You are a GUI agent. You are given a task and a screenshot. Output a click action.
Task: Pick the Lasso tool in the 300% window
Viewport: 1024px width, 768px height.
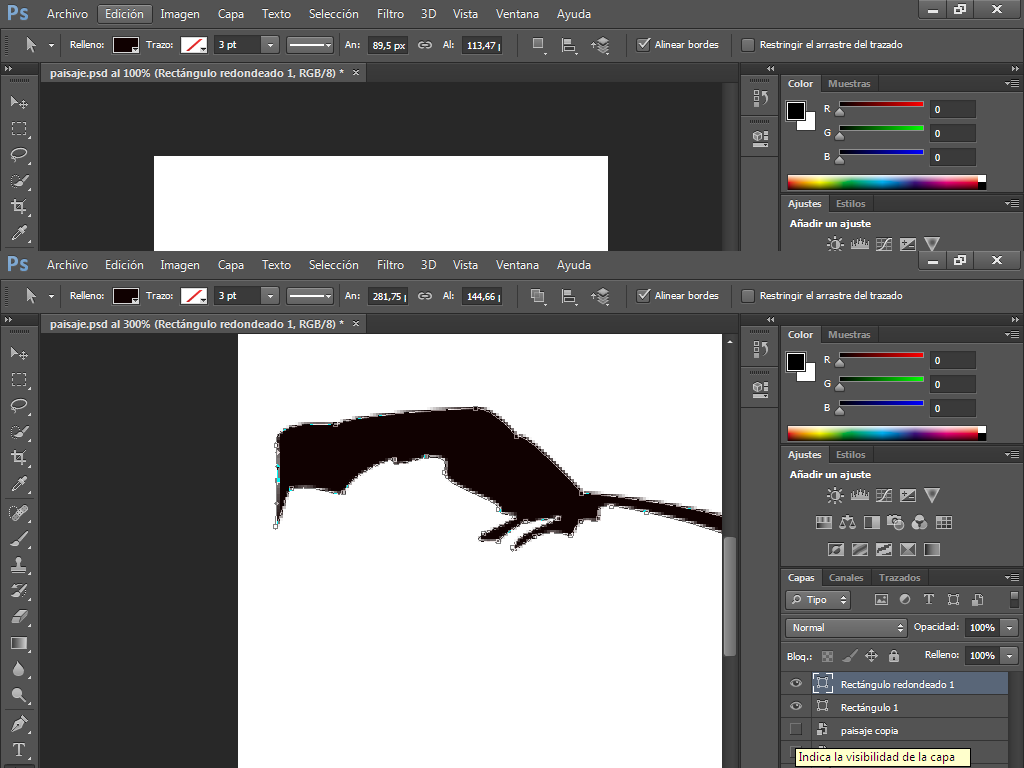(19, 406)
